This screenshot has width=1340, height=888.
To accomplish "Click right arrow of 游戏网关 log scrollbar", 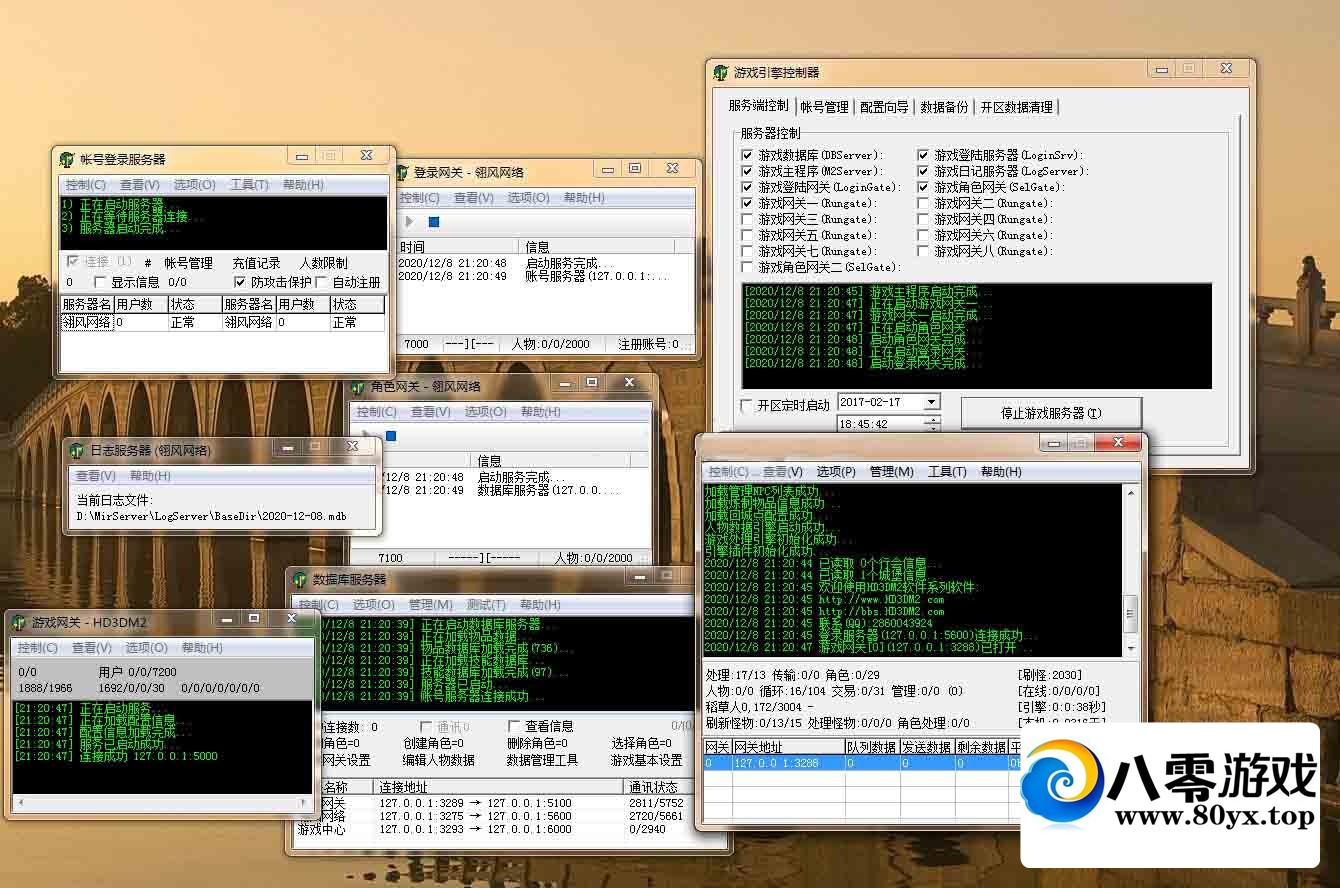I will pos(304,803).
